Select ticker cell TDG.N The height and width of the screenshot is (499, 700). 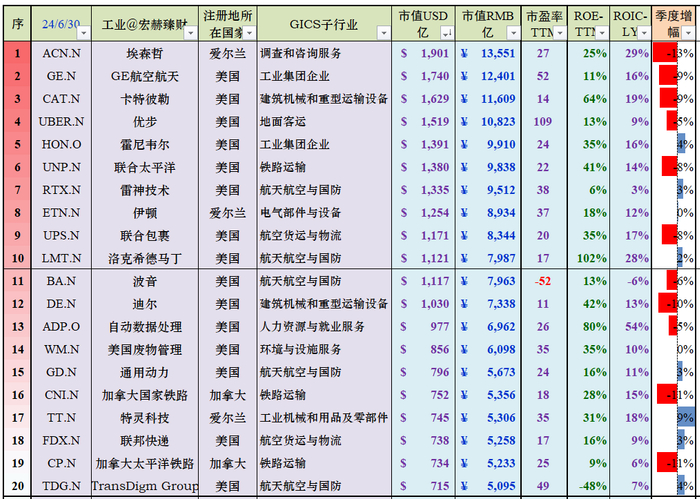[x=62, y=486]
